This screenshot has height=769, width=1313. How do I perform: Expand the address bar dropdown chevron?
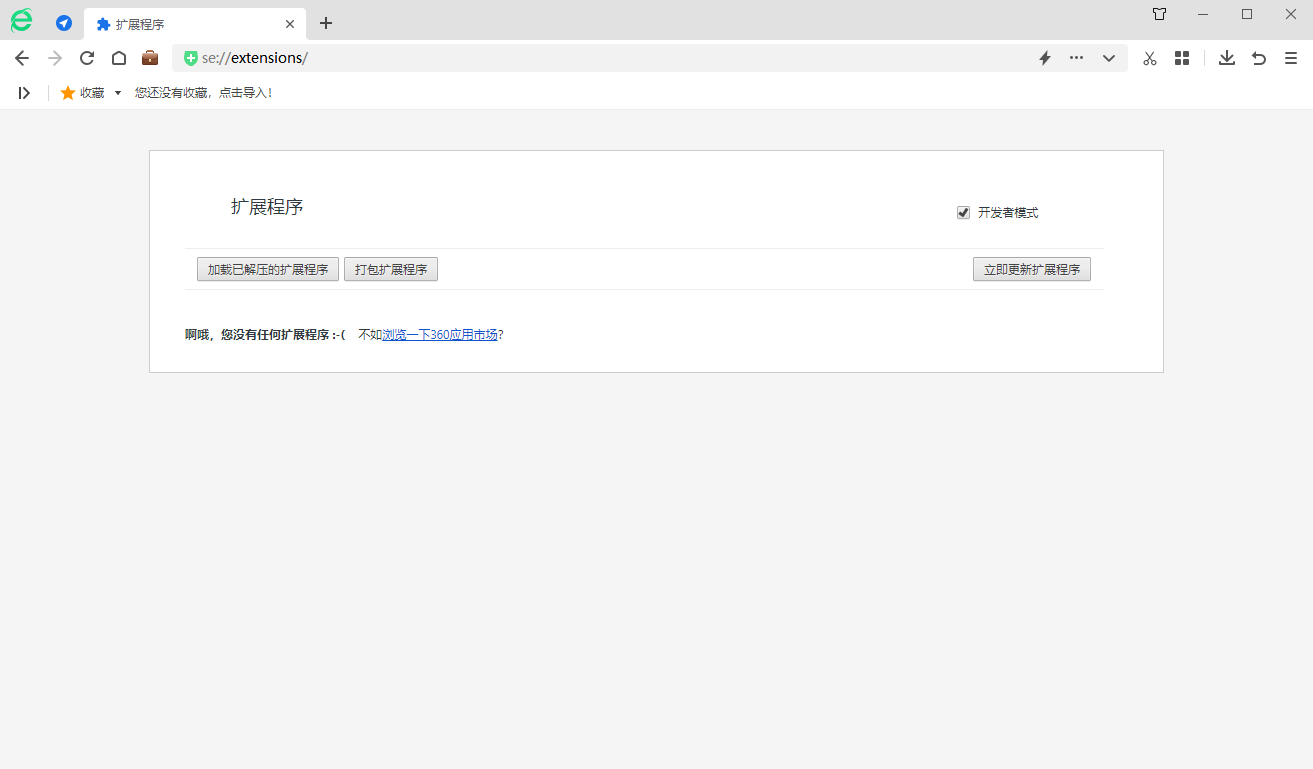(x=1109, y=58)
